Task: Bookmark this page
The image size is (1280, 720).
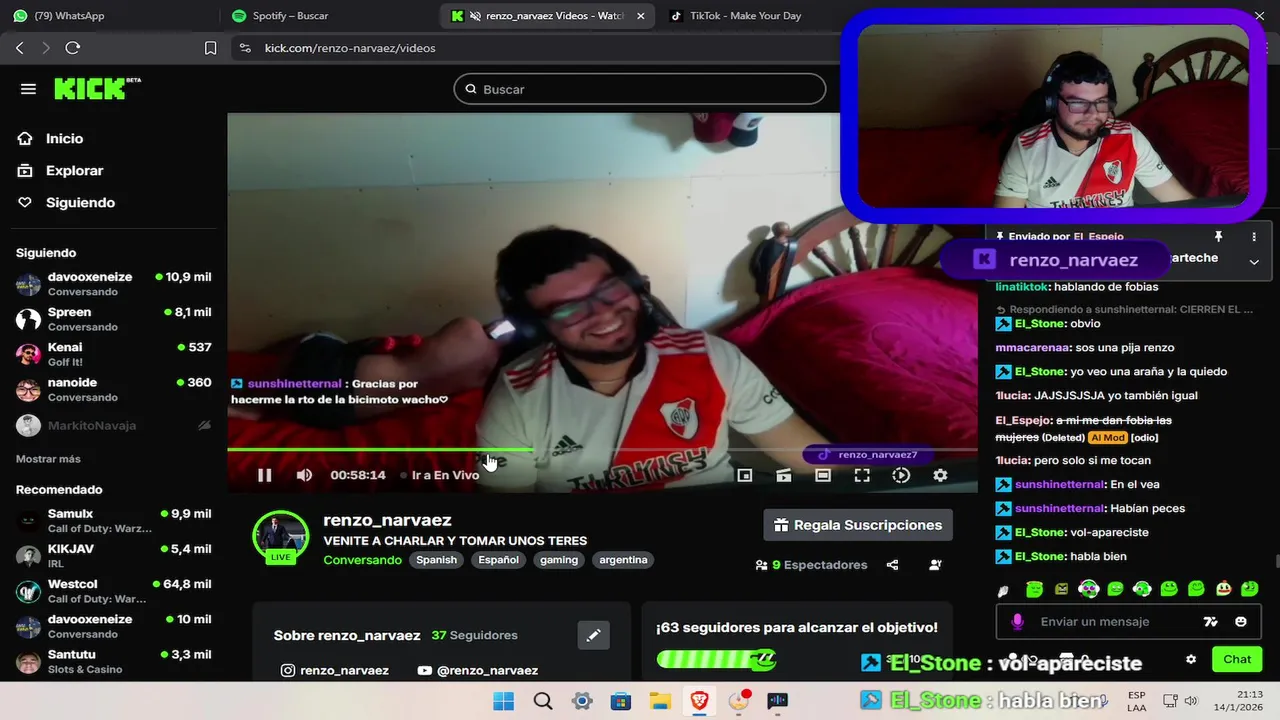Action: click(210, 48)
